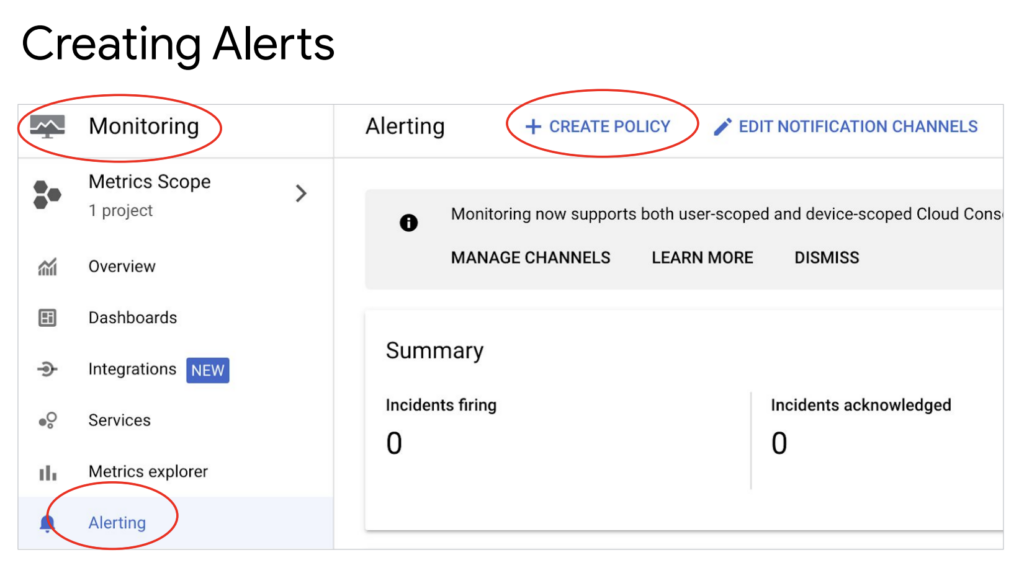Click the info icon in banner
Viewport: 1024px width, 568px height.
[x=409, y=223]
